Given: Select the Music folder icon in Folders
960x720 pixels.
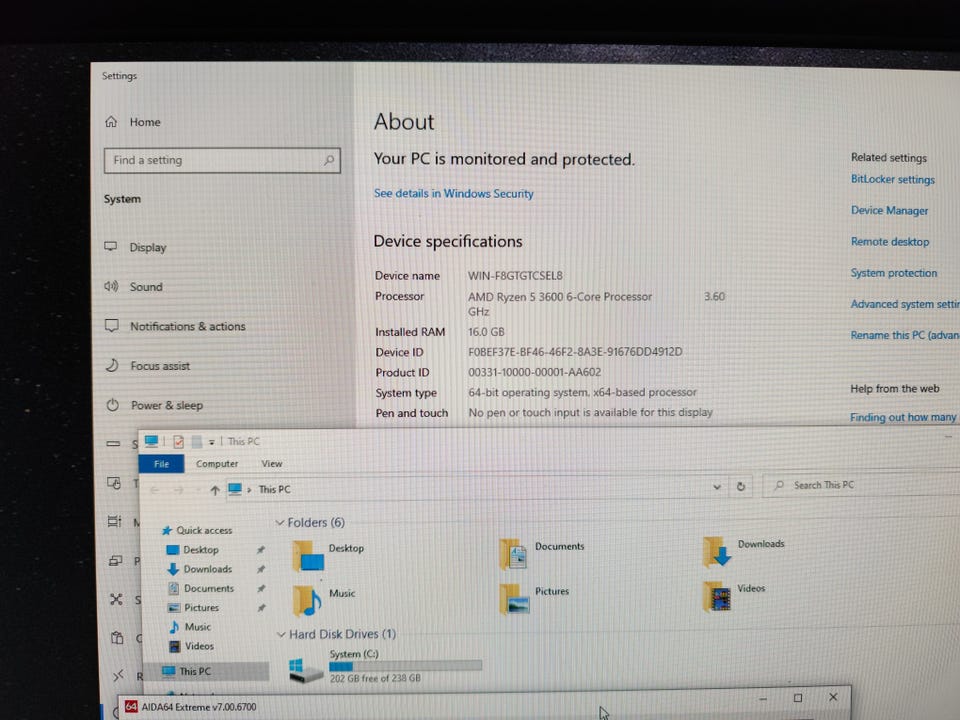Looking at the screenshot, I should [x=307, y=601].
